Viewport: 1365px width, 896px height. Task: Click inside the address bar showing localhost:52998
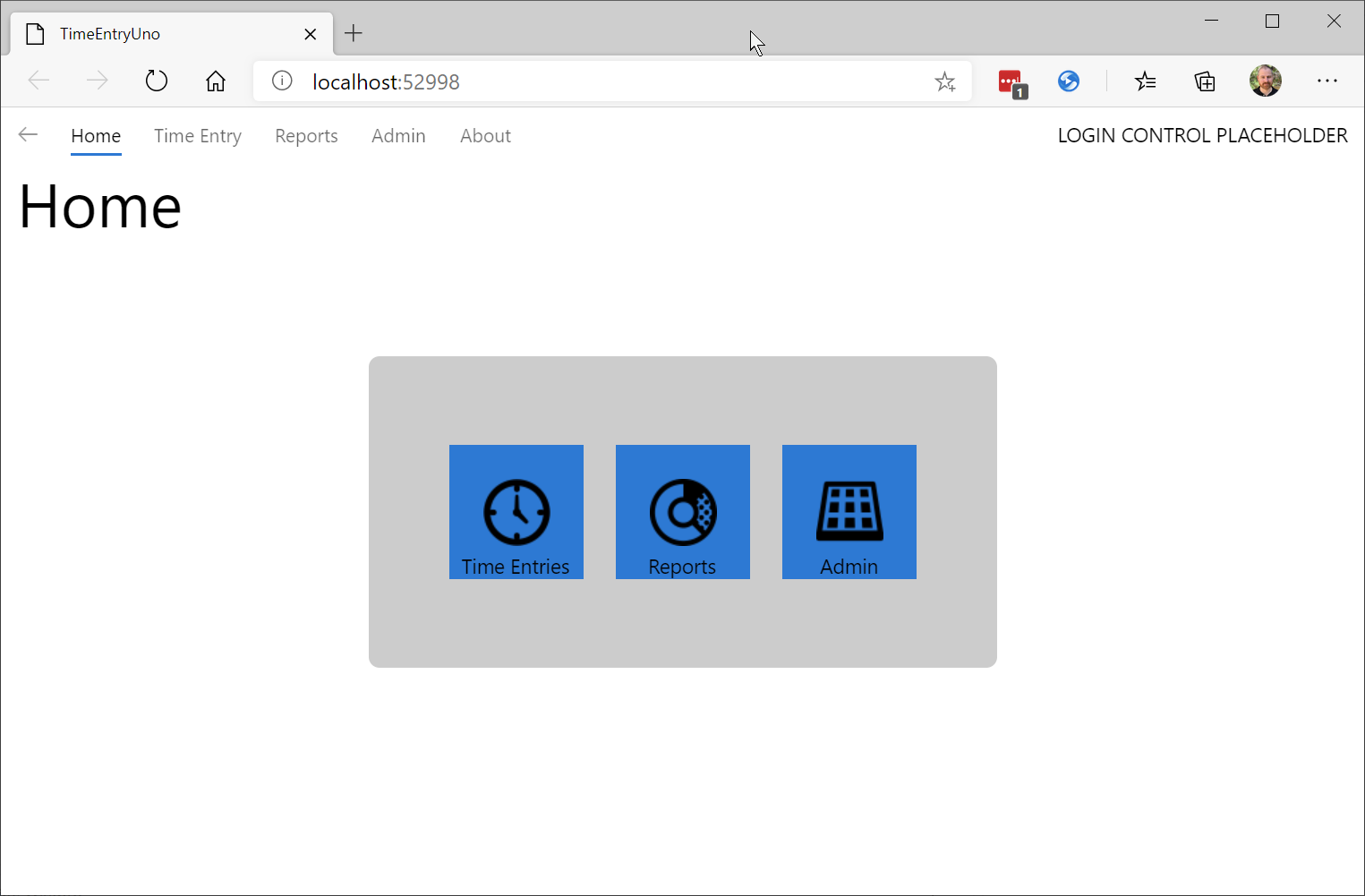[x=537, y=81]
